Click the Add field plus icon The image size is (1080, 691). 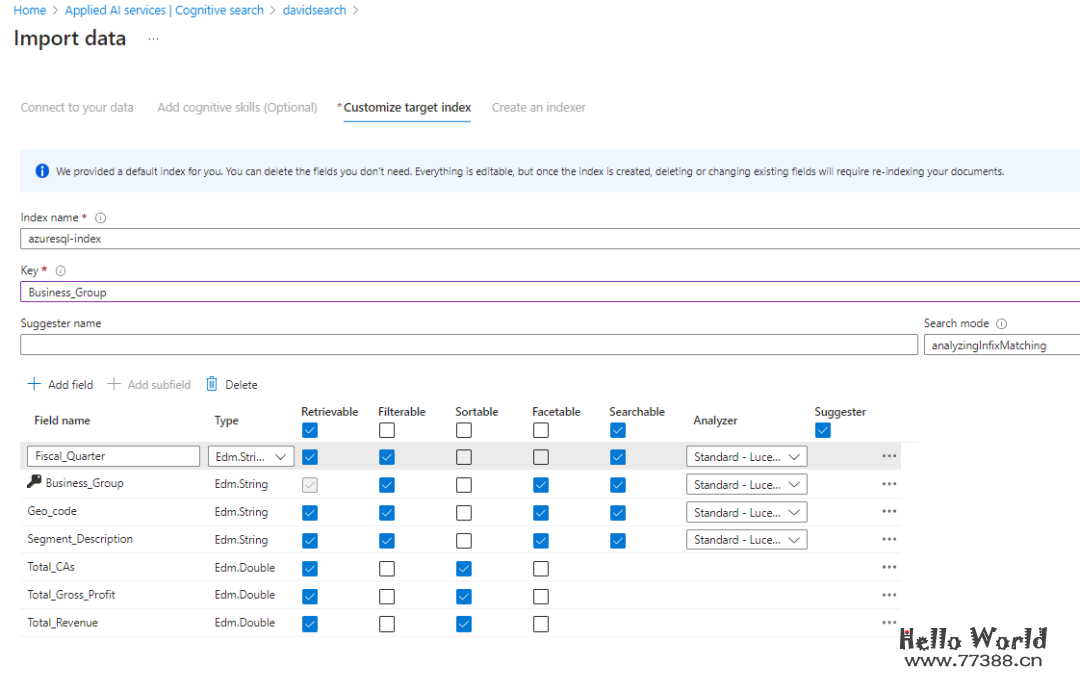34,385
